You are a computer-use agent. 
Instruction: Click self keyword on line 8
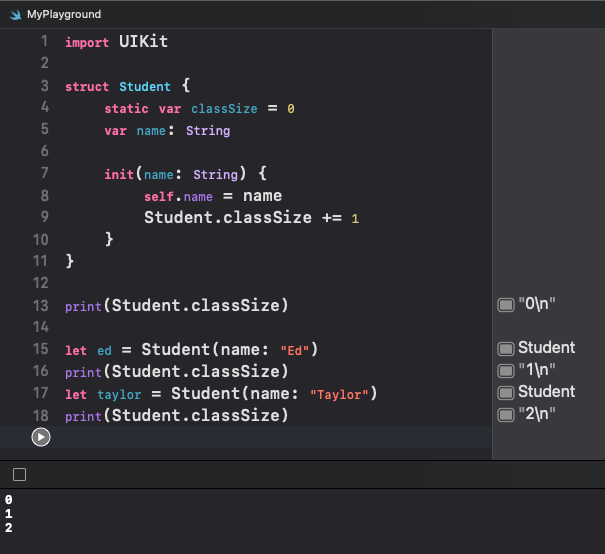[x=159, y=196]
